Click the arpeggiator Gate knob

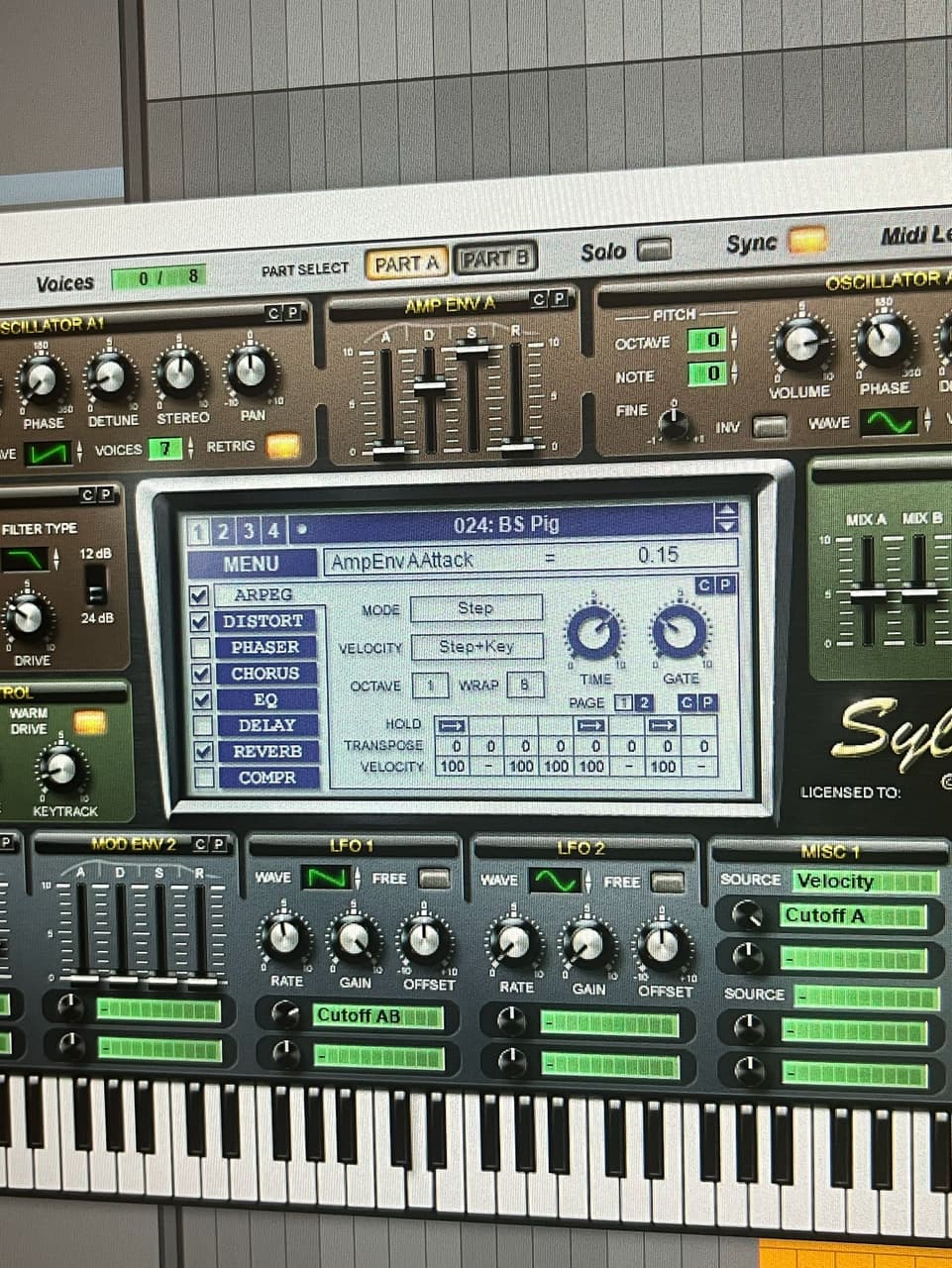tap(680, 630)
